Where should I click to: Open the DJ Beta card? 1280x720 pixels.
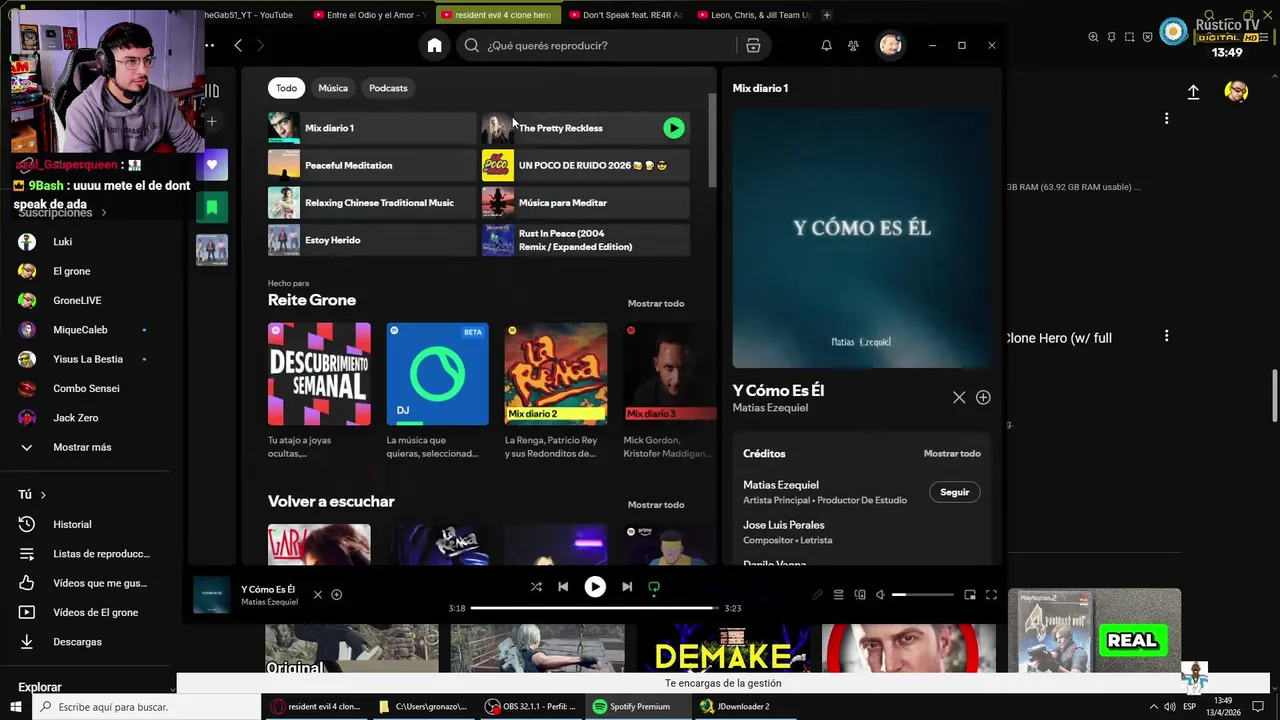point(438,374)
